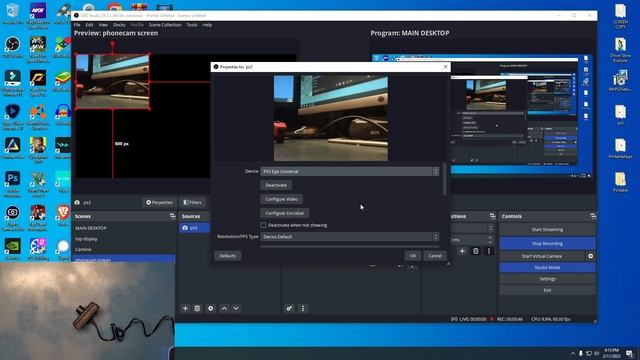Click Configure Video button
This screenshot has width=640, height=360.
282,199
